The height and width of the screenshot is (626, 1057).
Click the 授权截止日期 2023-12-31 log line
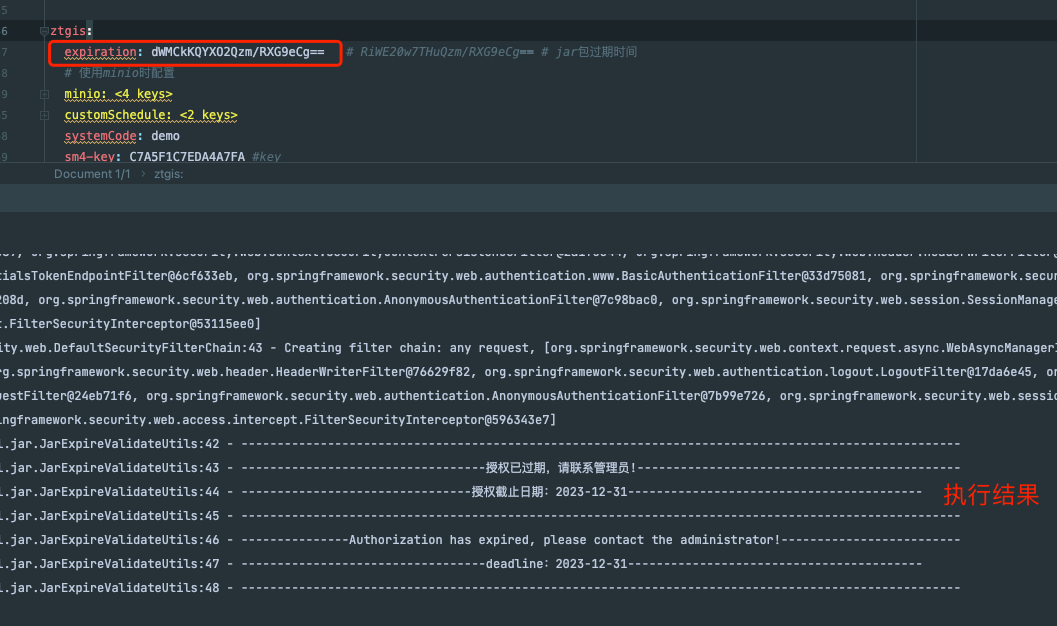pos(549,492)
